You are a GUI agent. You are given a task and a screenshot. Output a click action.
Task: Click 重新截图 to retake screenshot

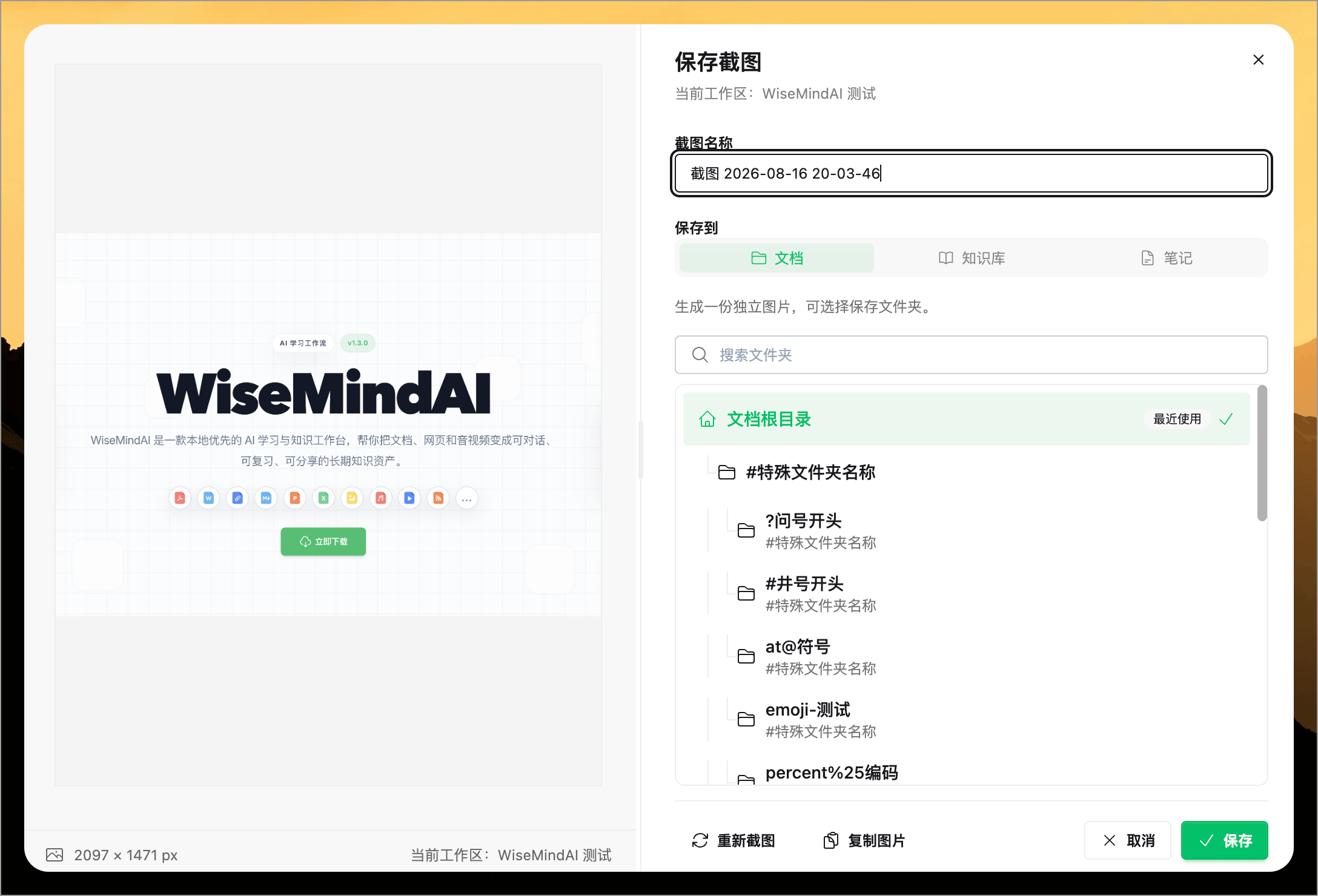point(734,841)
